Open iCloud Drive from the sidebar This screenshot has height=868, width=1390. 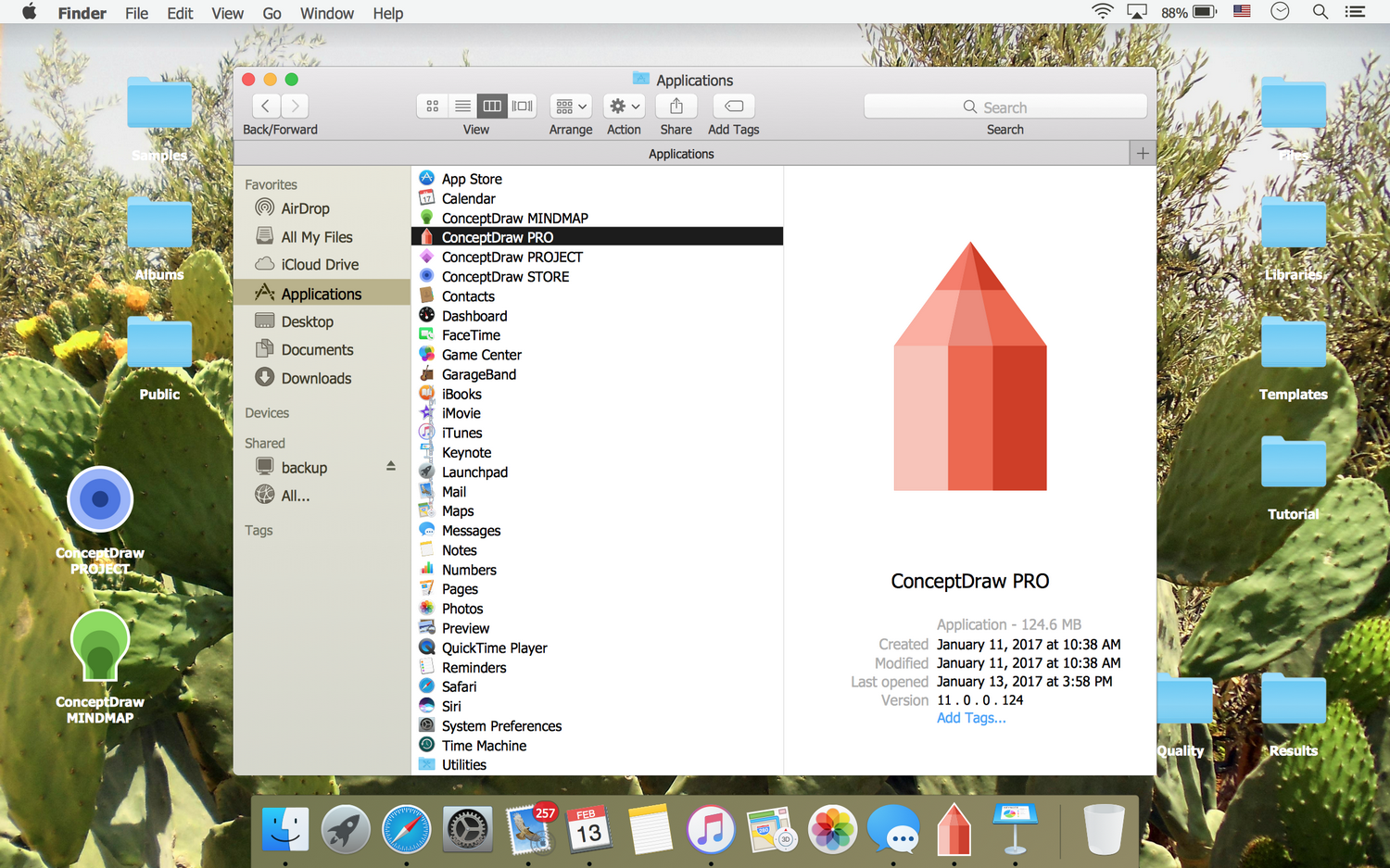tap(319, 264)
